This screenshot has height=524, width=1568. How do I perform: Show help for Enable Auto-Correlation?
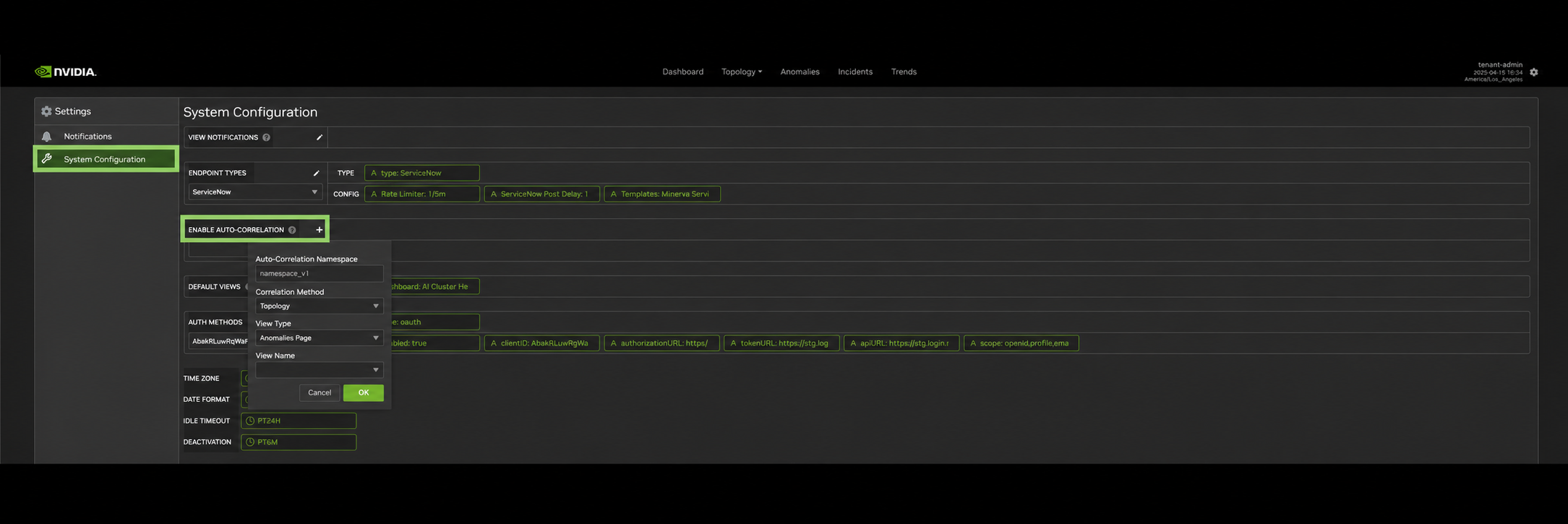292,230
